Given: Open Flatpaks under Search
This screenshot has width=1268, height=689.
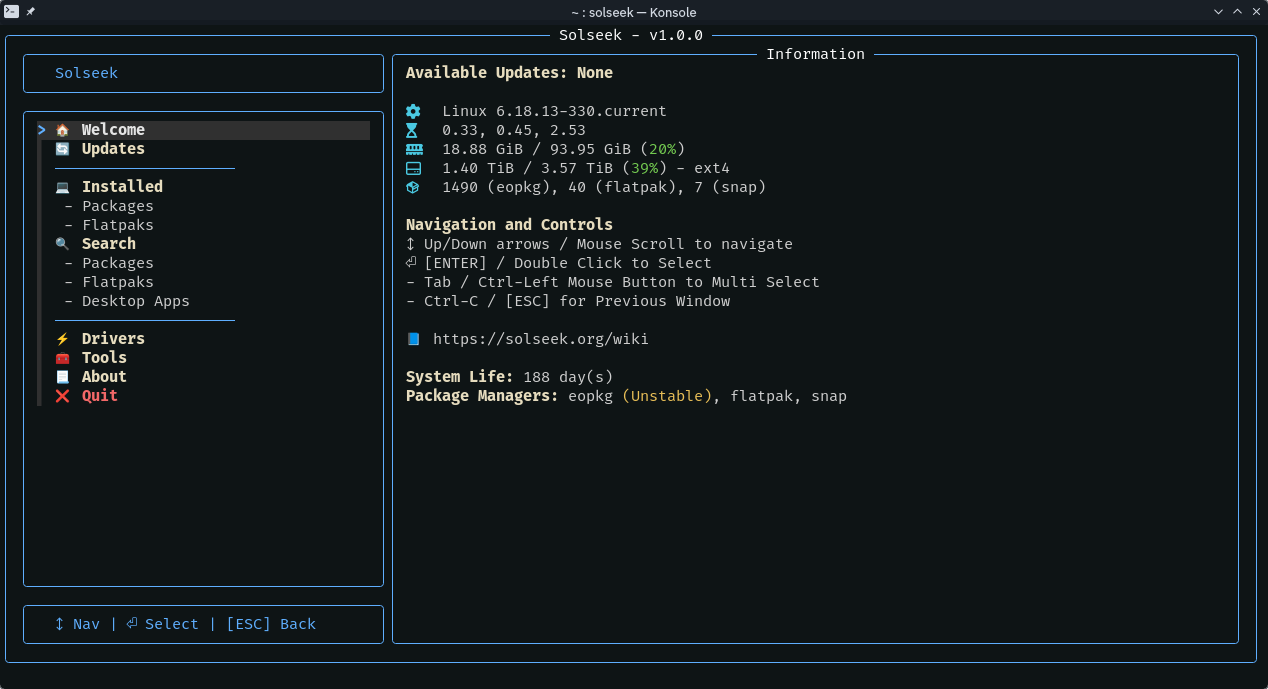Looking at the screenshot, I should click(x=118, y=282).
